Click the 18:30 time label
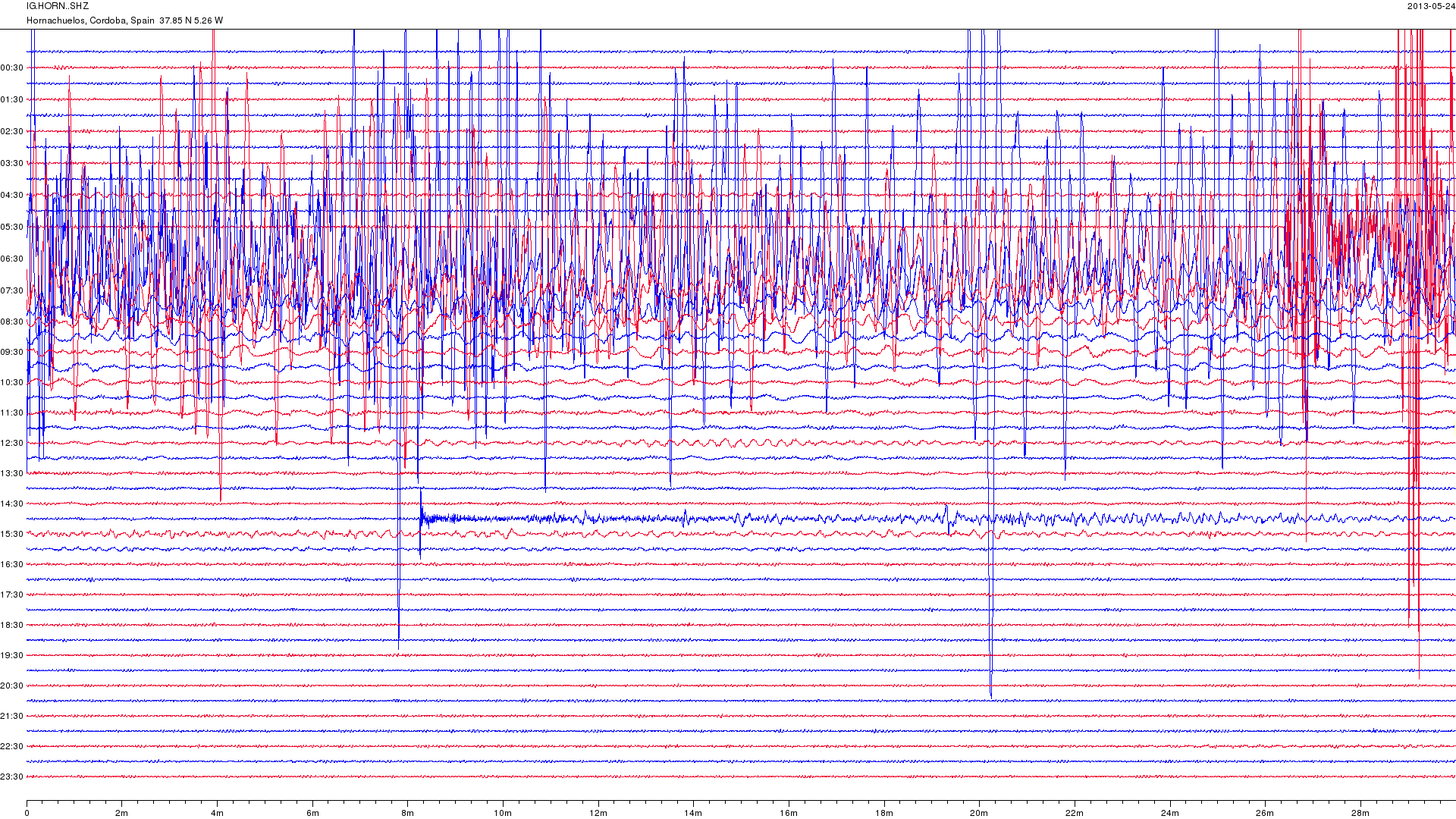 (x=12, y=626)
